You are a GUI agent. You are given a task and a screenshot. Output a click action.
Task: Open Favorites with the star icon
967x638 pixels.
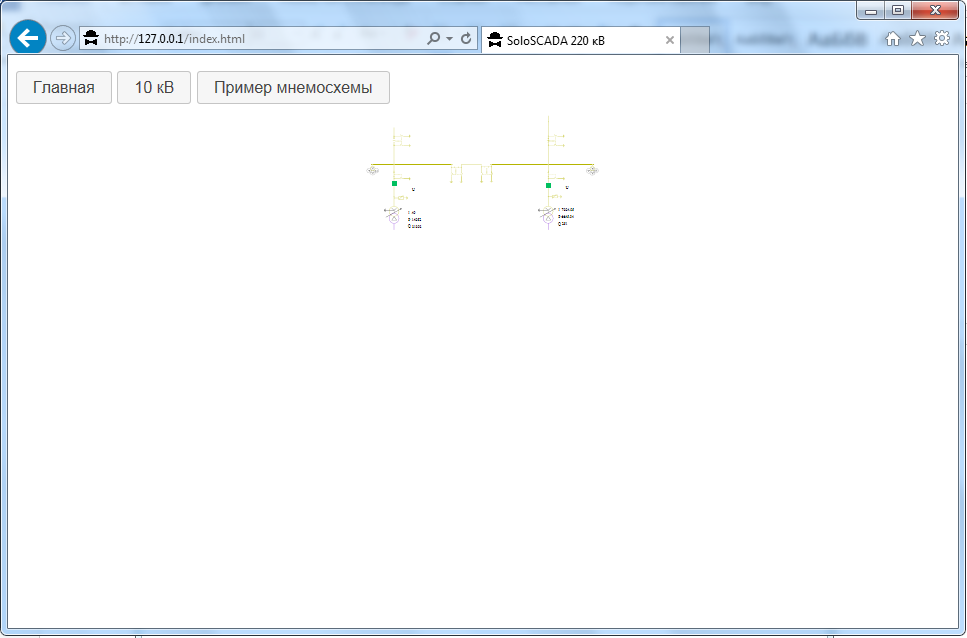(x=918, y=38)
